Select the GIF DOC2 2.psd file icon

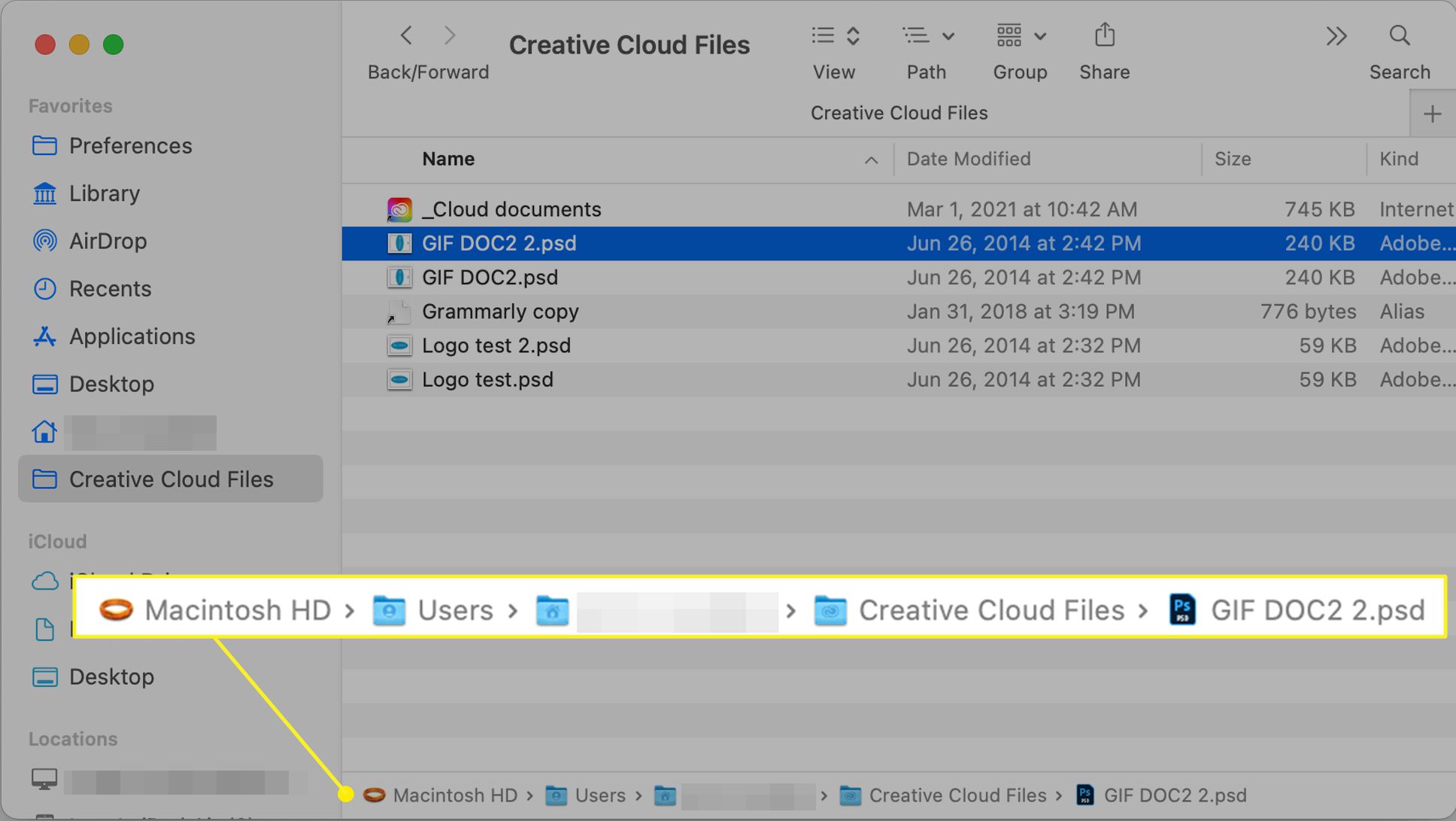tap(399, 243)
